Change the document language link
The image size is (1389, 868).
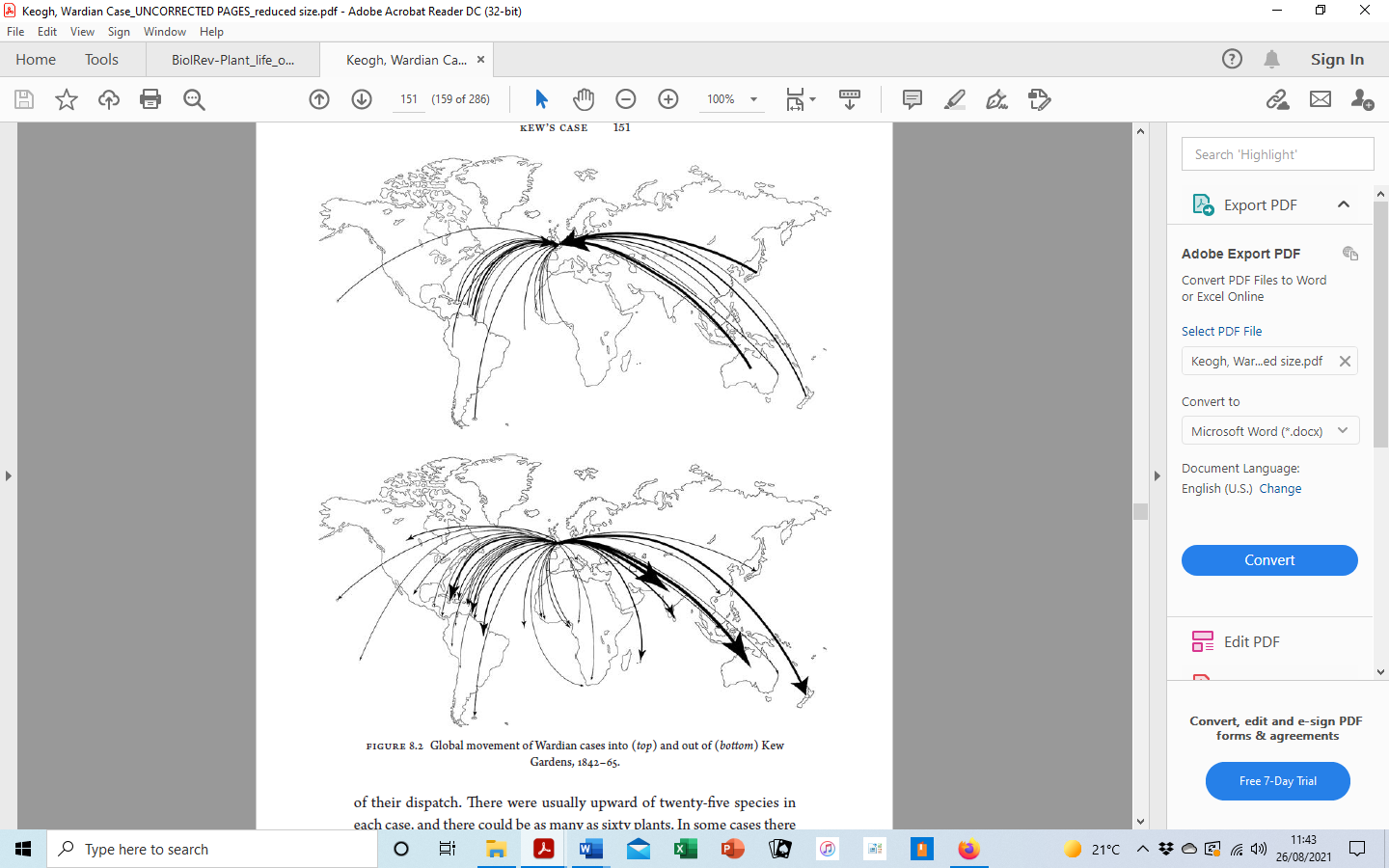click(x=1280, y=488)
